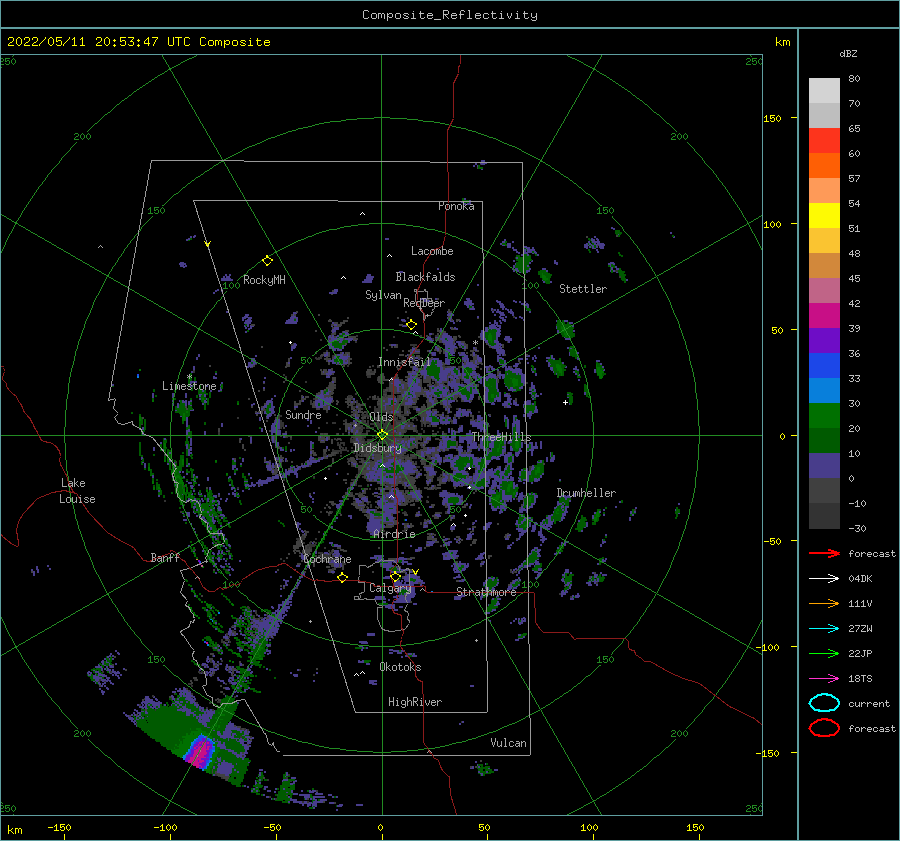Image resolution: width=900 pixels, height=841 pixels.
Task: Click the dBZ legend heading
Action: point(848,54)
